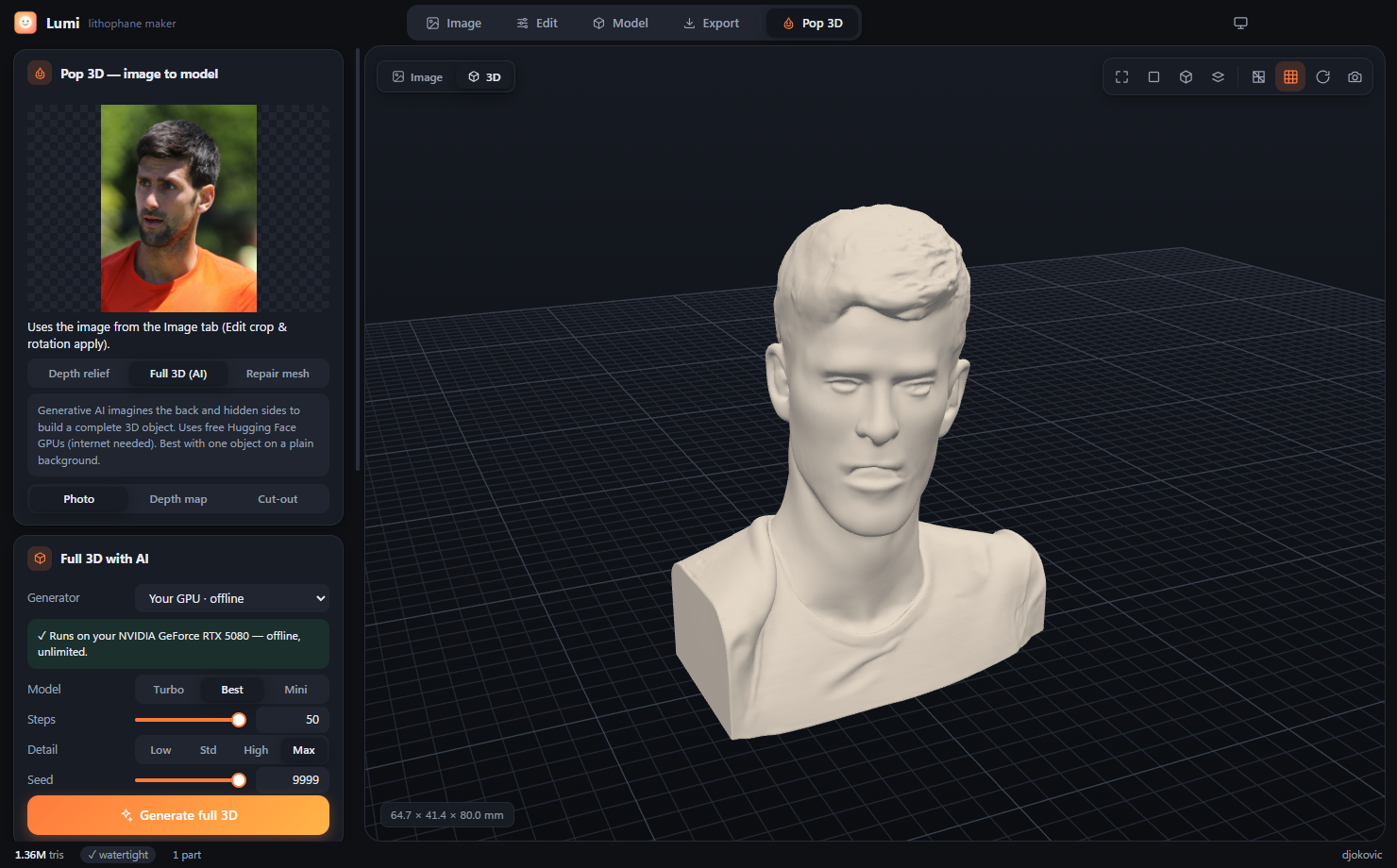Click the cube icon beside Full 3D with AI
This screenshot has width=1397, height=868.
pyautogui.click(x=40, y=559)
